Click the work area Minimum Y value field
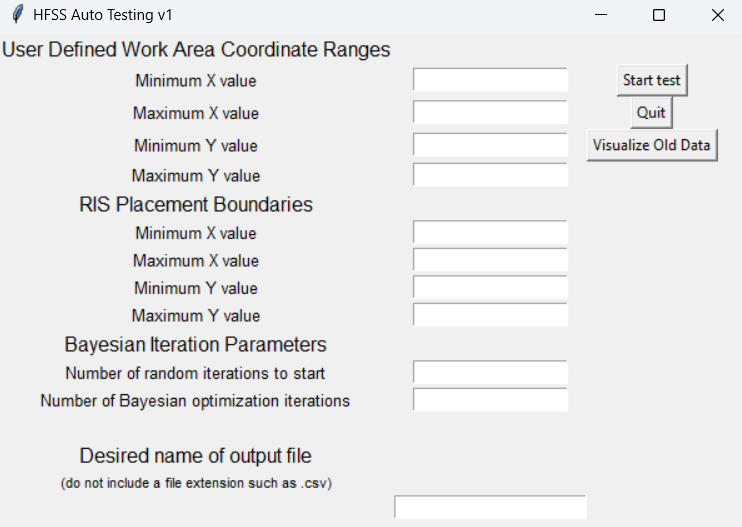Viewport: 742px width, 527px height. pos(490,144)
